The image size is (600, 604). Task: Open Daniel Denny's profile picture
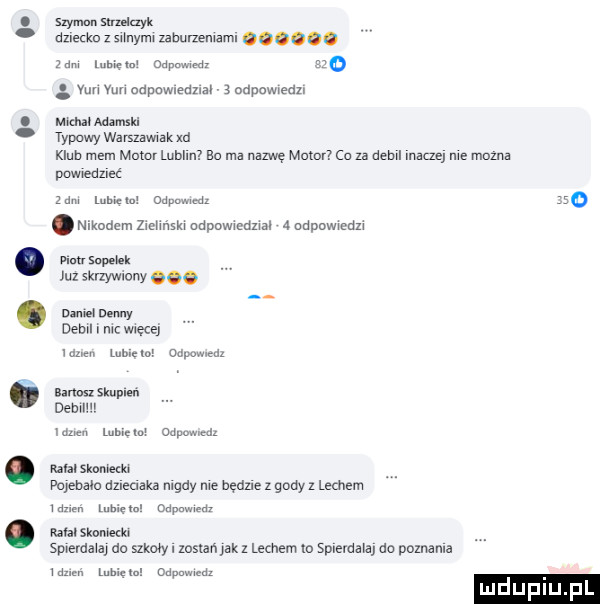(31, 314)
